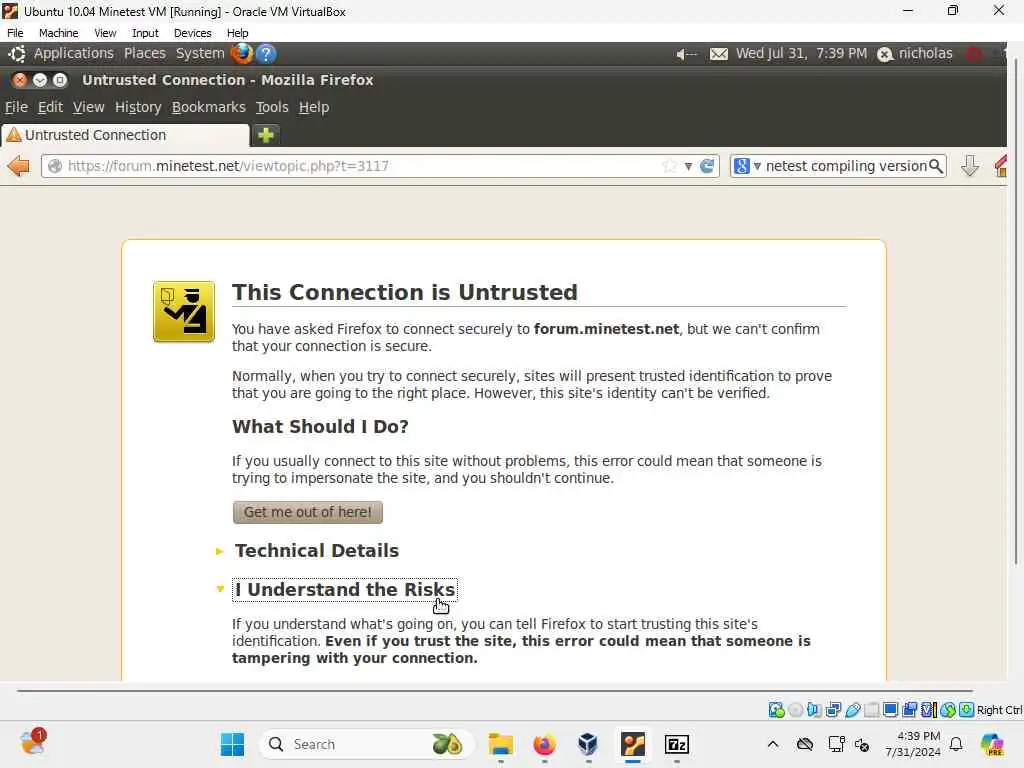Open Ubuntu Applications menu

point(74,54)
